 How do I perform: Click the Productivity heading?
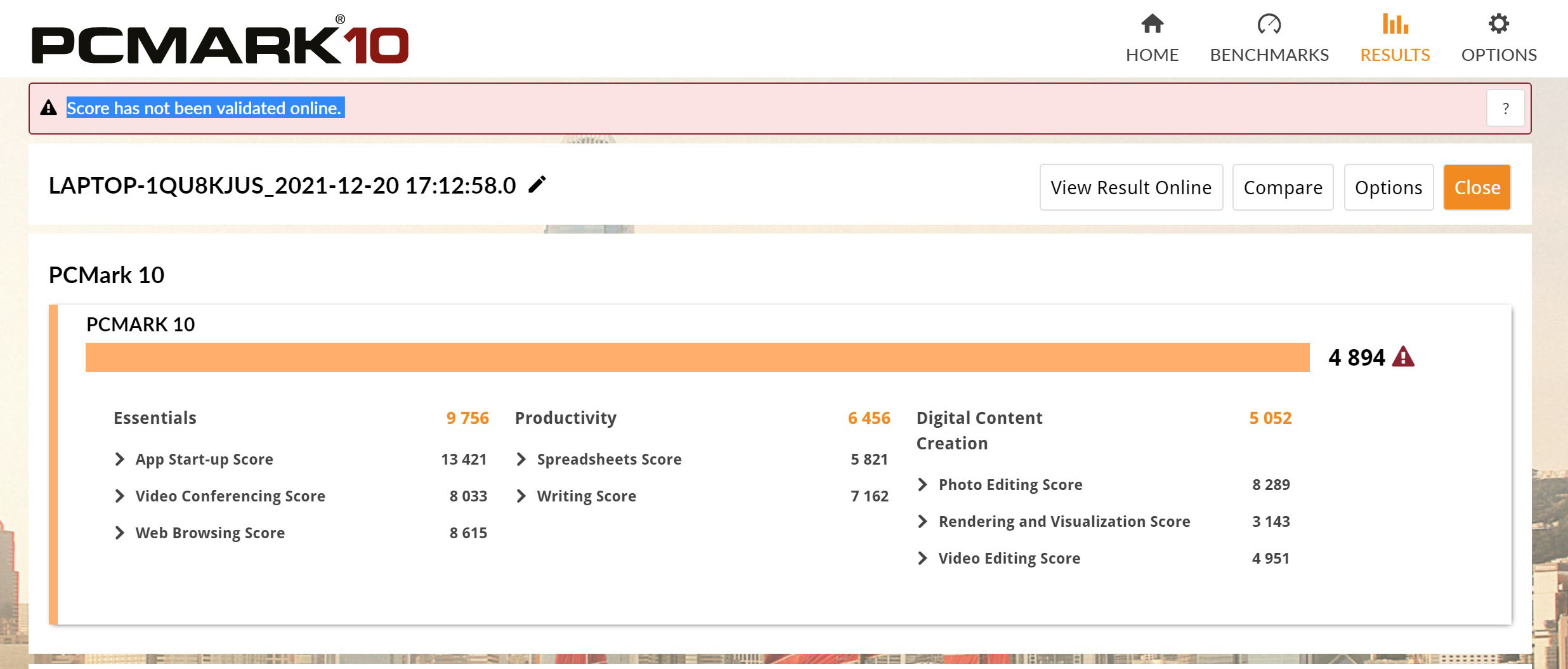[566, 418]
